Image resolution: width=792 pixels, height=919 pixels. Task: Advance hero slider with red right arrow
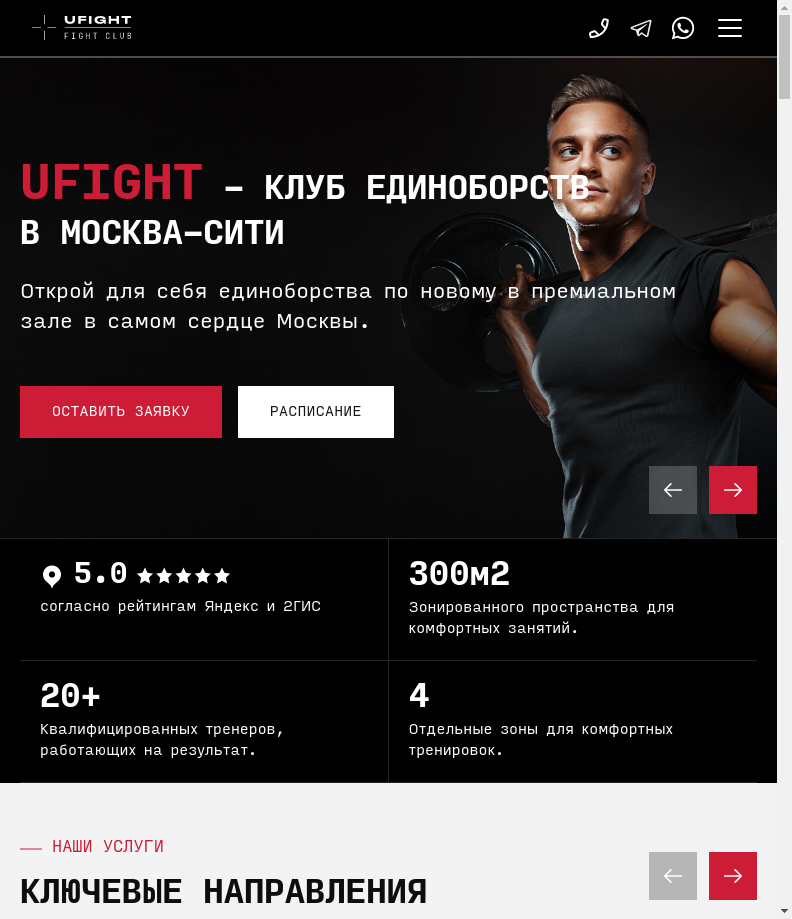point(733,490)
